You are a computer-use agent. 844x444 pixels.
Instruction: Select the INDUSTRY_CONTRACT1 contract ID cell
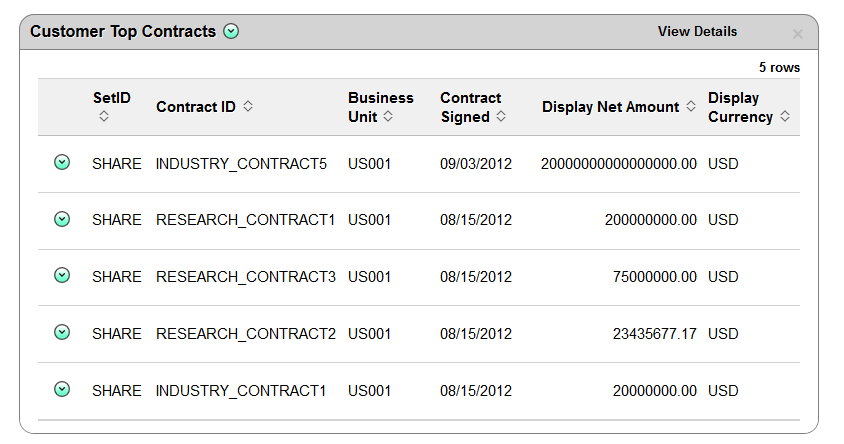pyautogui.click(x=241, y=391)
